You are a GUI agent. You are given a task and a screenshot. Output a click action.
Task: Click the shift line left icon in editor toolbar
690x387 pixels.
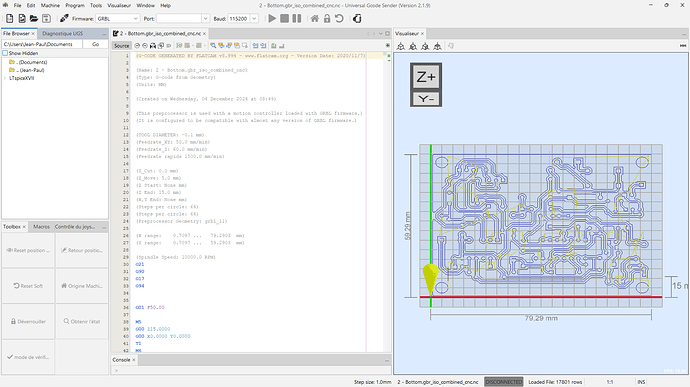coord(255,45)
